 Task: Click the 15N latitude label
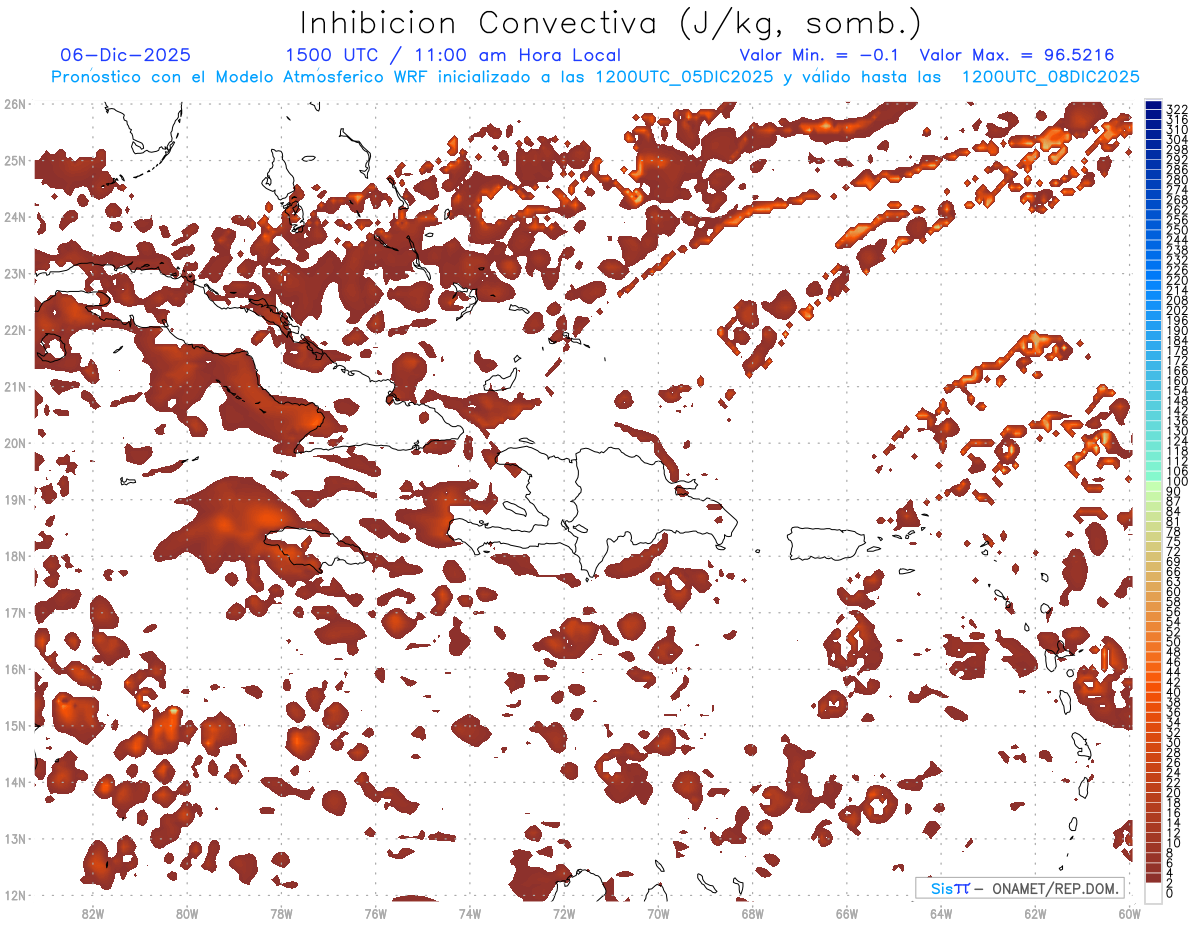pyautogui.click(x=14, y=725)
